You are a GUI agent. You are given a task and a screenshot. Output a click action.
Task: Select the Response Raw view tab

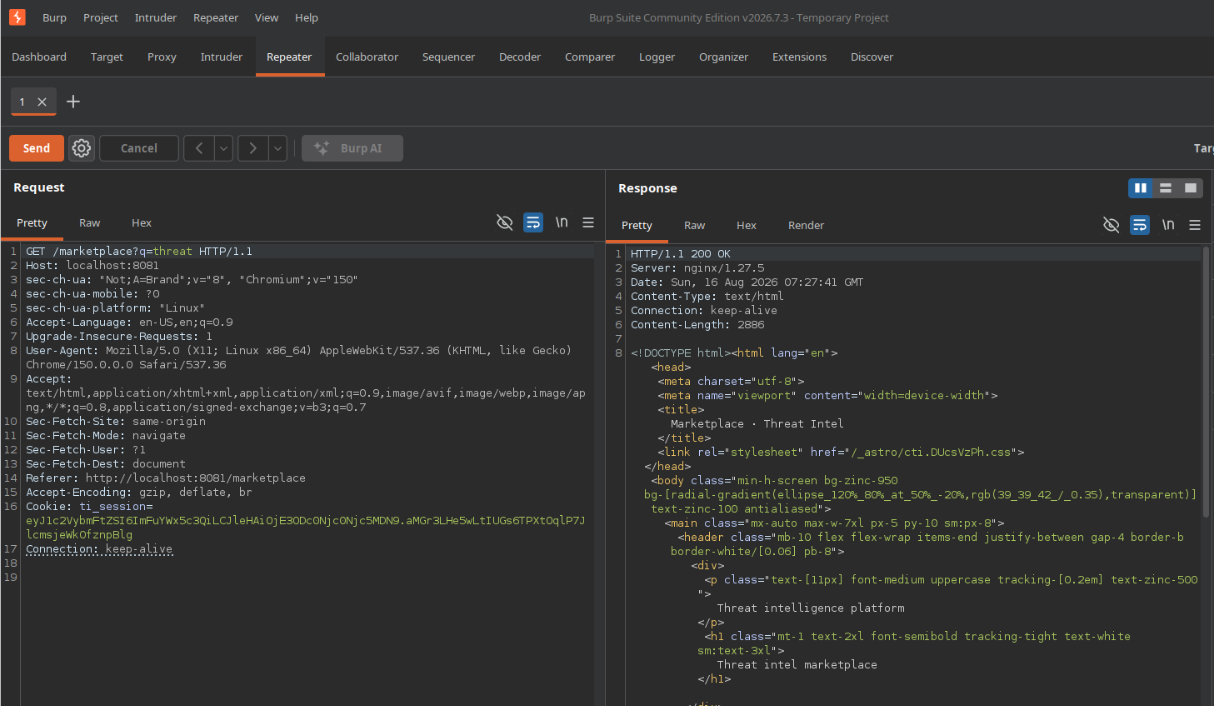click(x=695, y=225)
